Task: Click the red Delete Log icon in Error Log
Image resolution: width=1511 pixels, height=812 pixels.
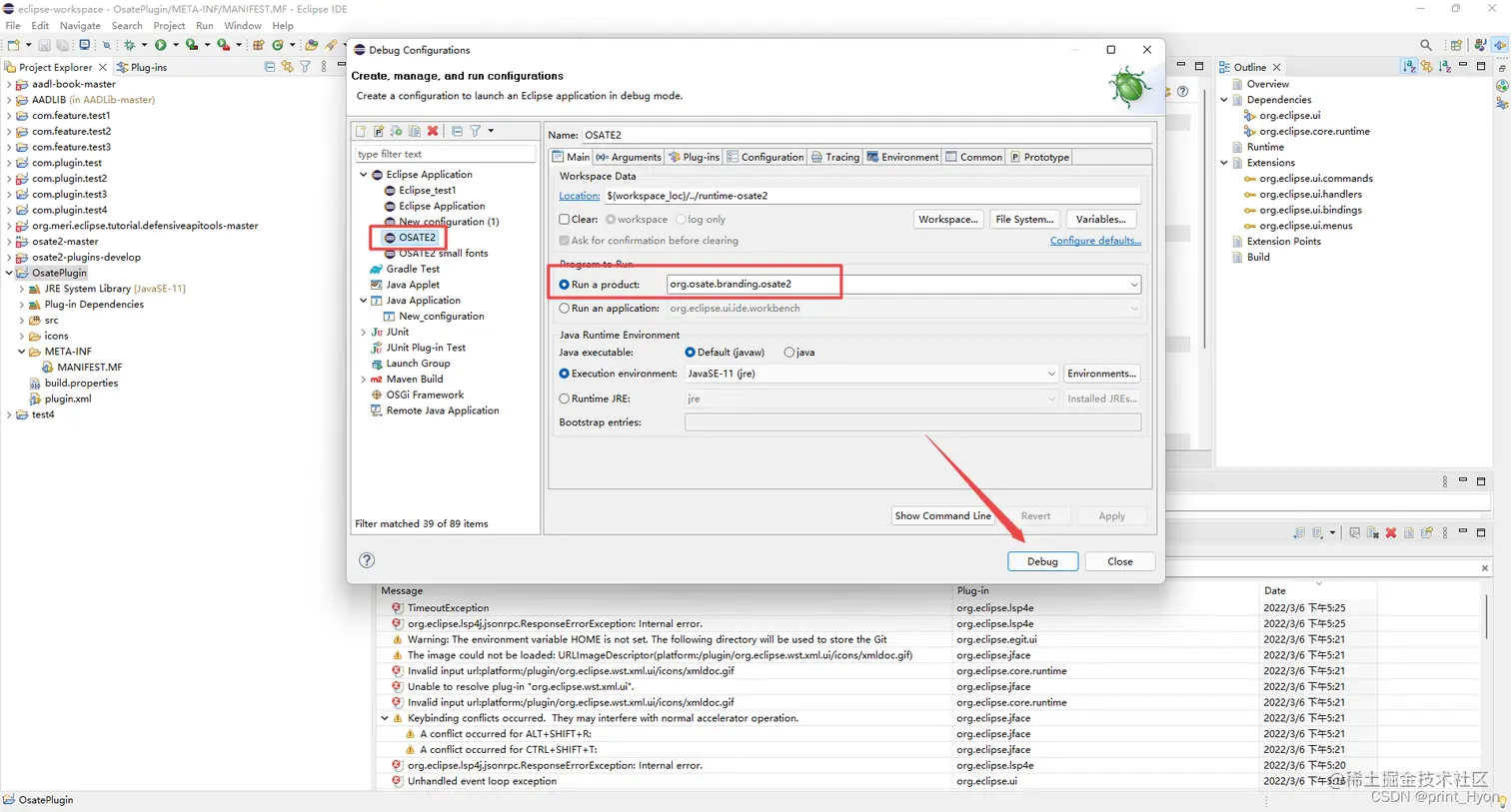Action: point(1390,533)
